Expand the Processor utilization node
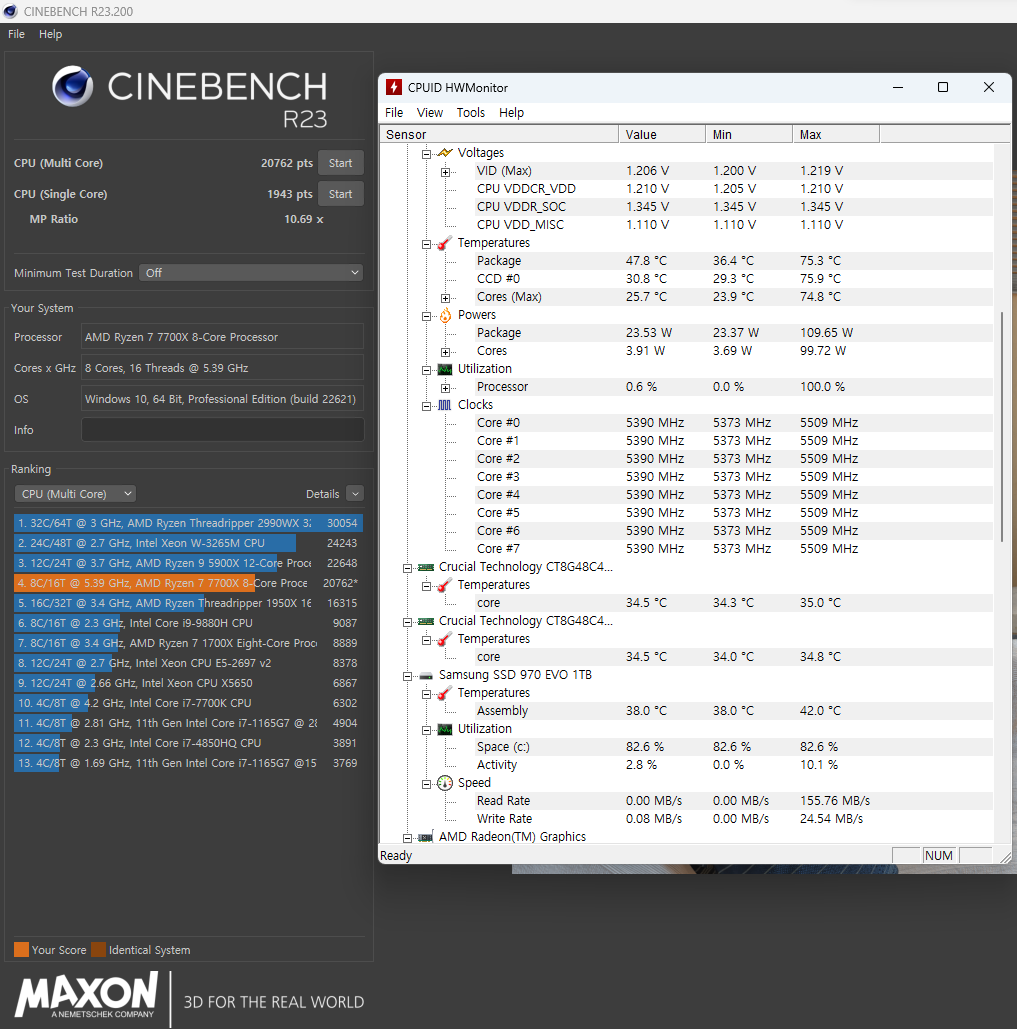 pos(446,388)
